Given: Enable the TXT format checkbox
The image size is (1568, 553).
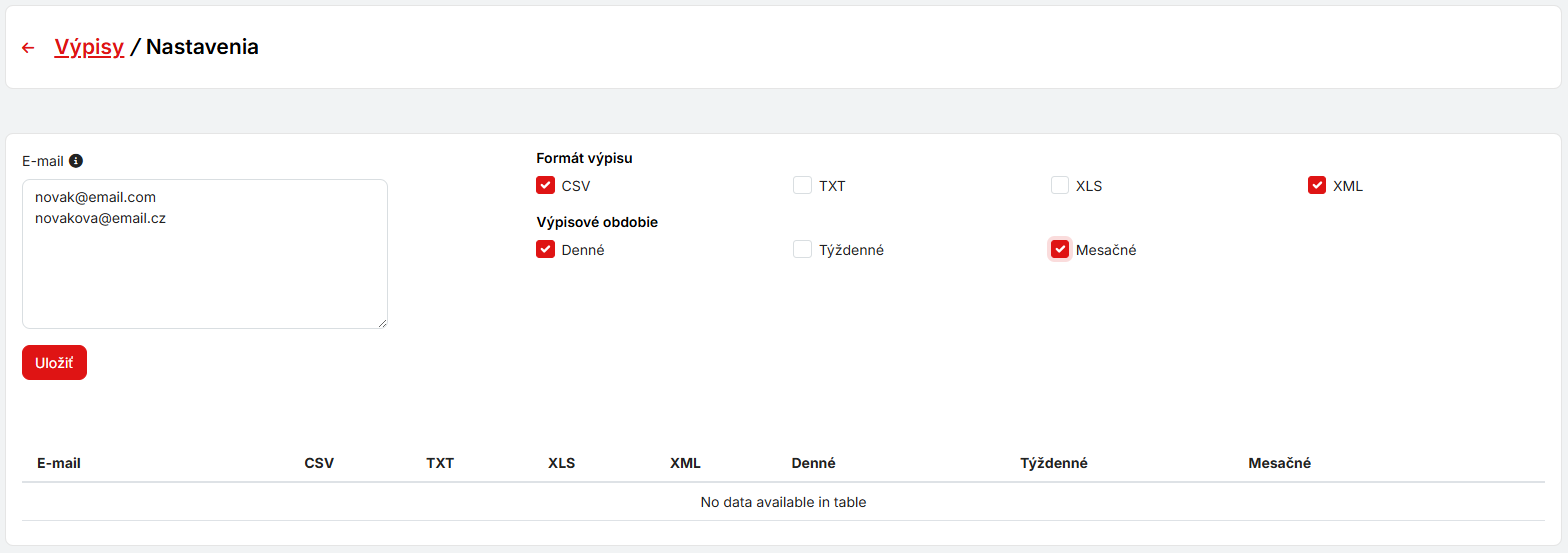Looking at the screenshot, I should click(802, 185).
